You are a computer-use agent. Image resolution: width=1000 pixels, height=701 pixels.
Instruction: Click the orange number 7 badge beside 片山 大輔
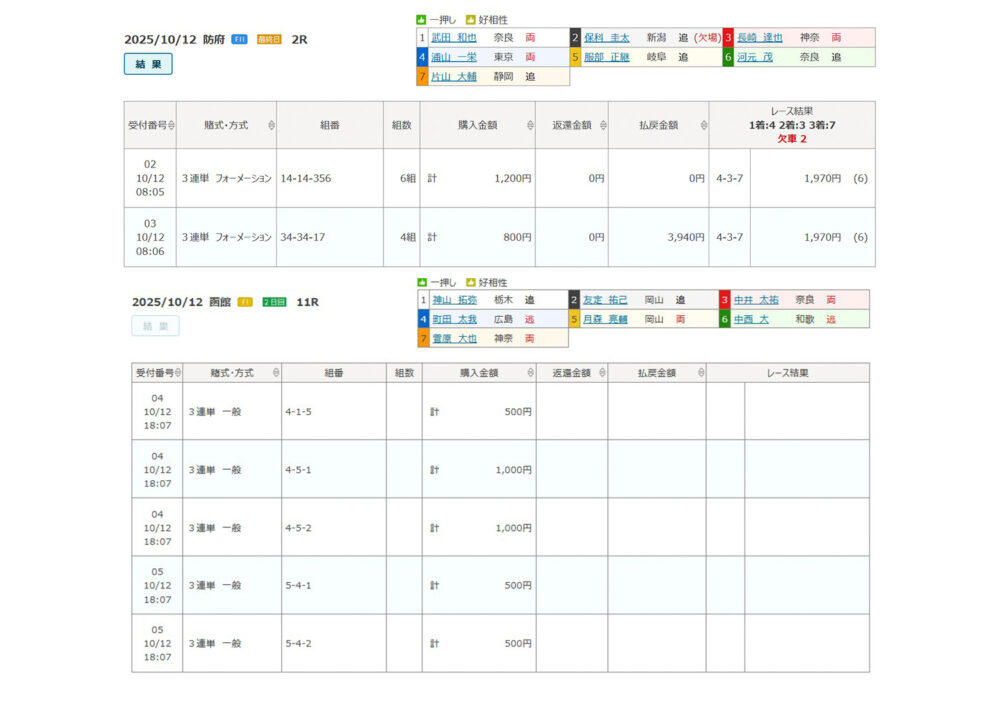[423, 76]
